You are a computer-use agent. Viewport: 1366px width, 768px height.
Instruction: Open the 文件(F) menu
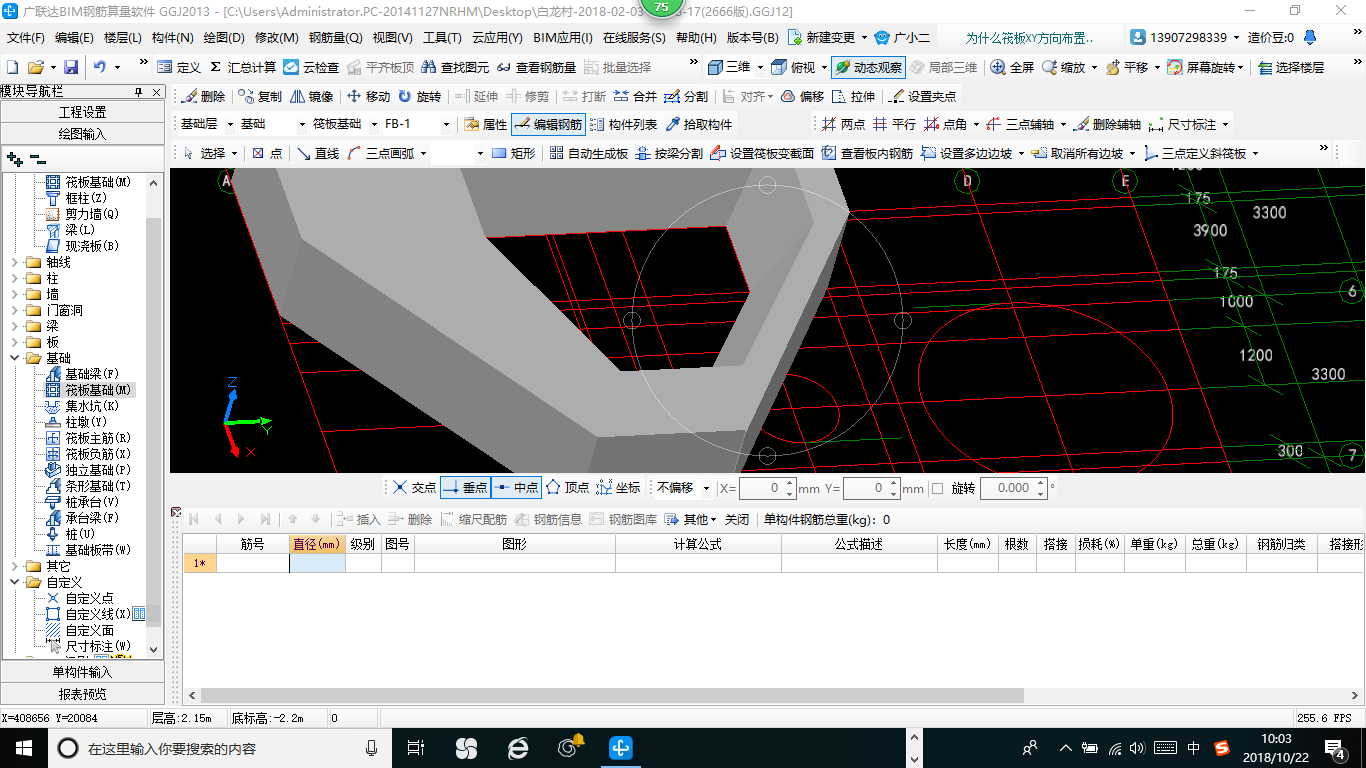point(26,38)
